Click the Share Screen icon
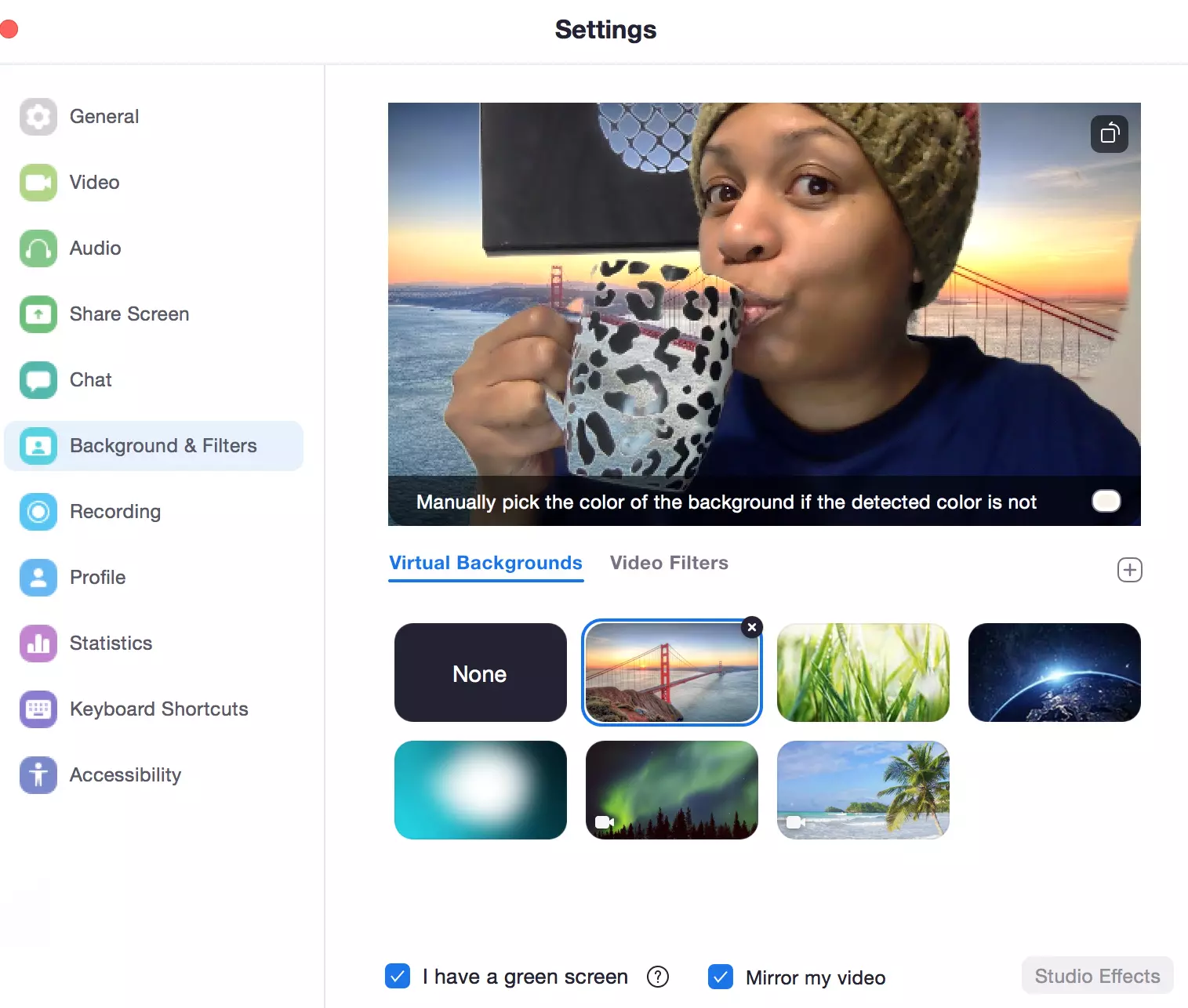 pyautogui.click(x=38, y=314)
